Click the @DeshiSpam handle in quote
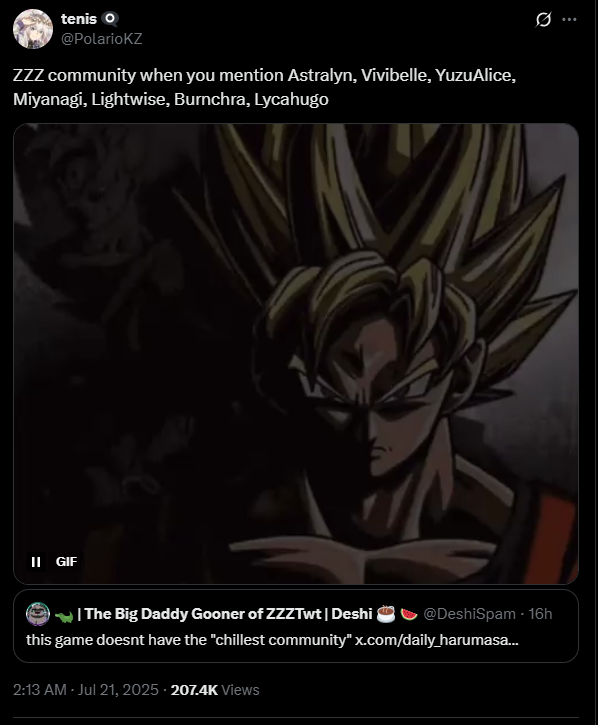598x725 pixels. pyautogui.click(x=469, y=614)
